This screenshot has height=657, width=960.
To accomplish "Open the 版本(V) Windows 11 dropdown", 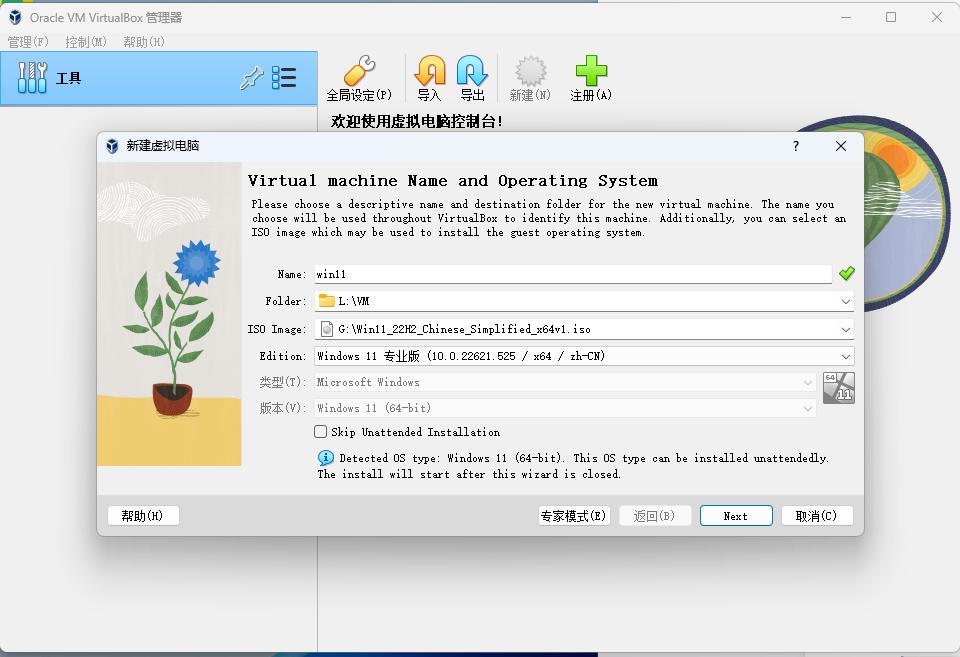I will point(565,408).
